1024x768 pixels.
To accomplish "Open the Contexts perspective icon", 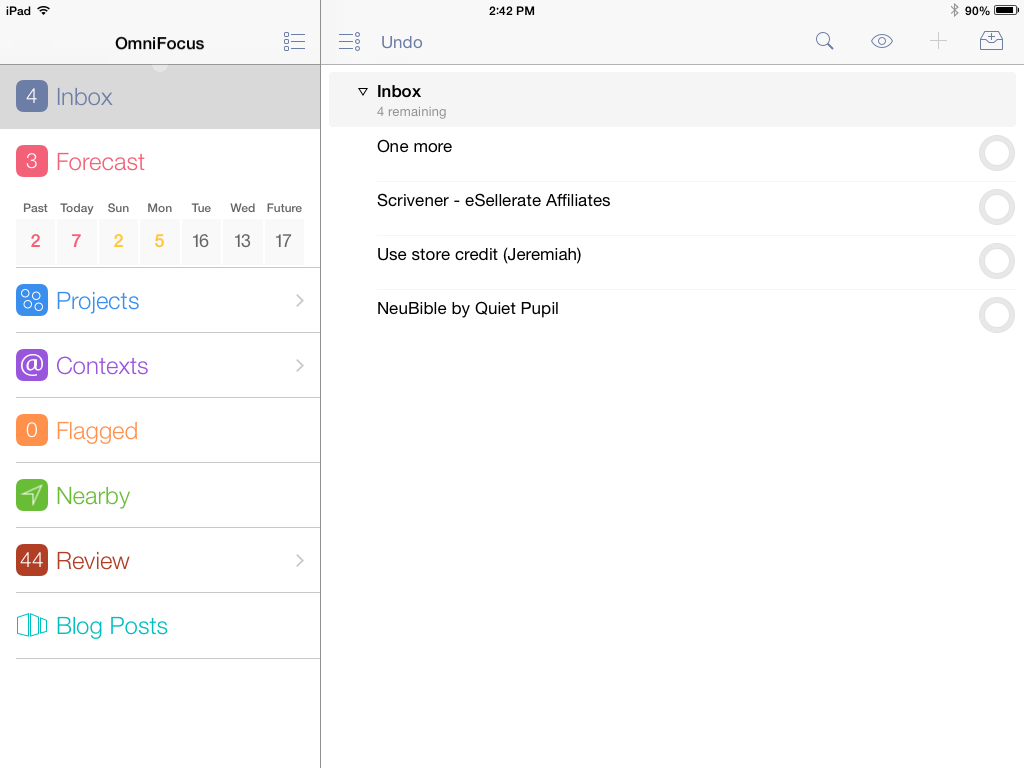I will coord(31,365).
